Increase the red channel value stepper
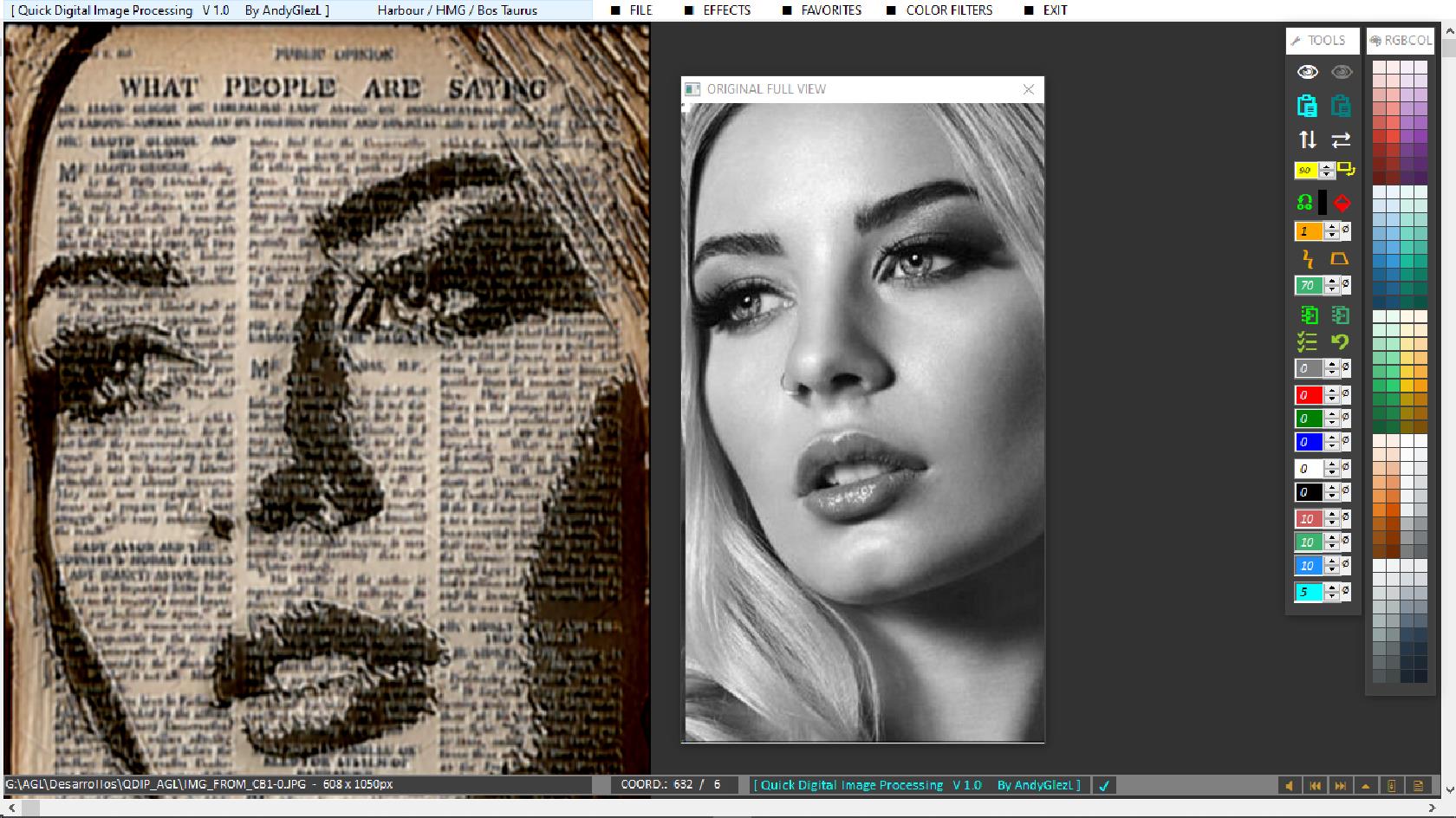1456x818 pixels. pyautogui.click(x=1332, y=391)
